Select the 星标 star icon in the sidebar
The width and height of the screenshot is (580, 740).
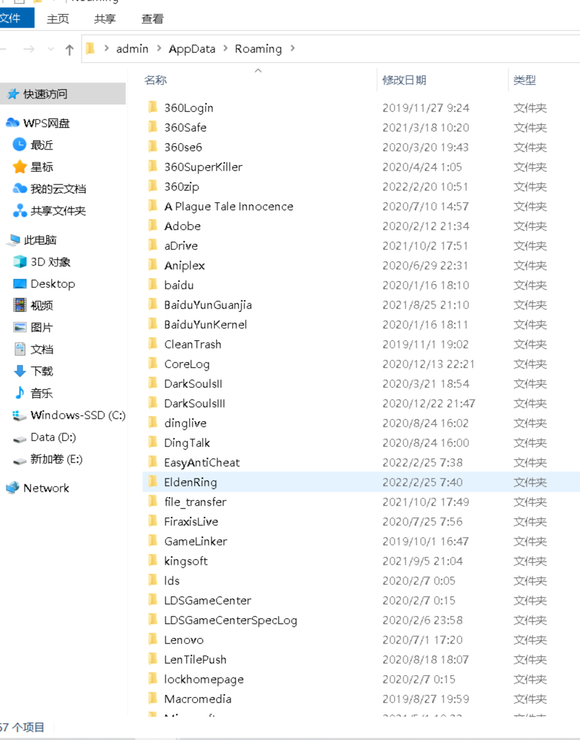[20, 167]
